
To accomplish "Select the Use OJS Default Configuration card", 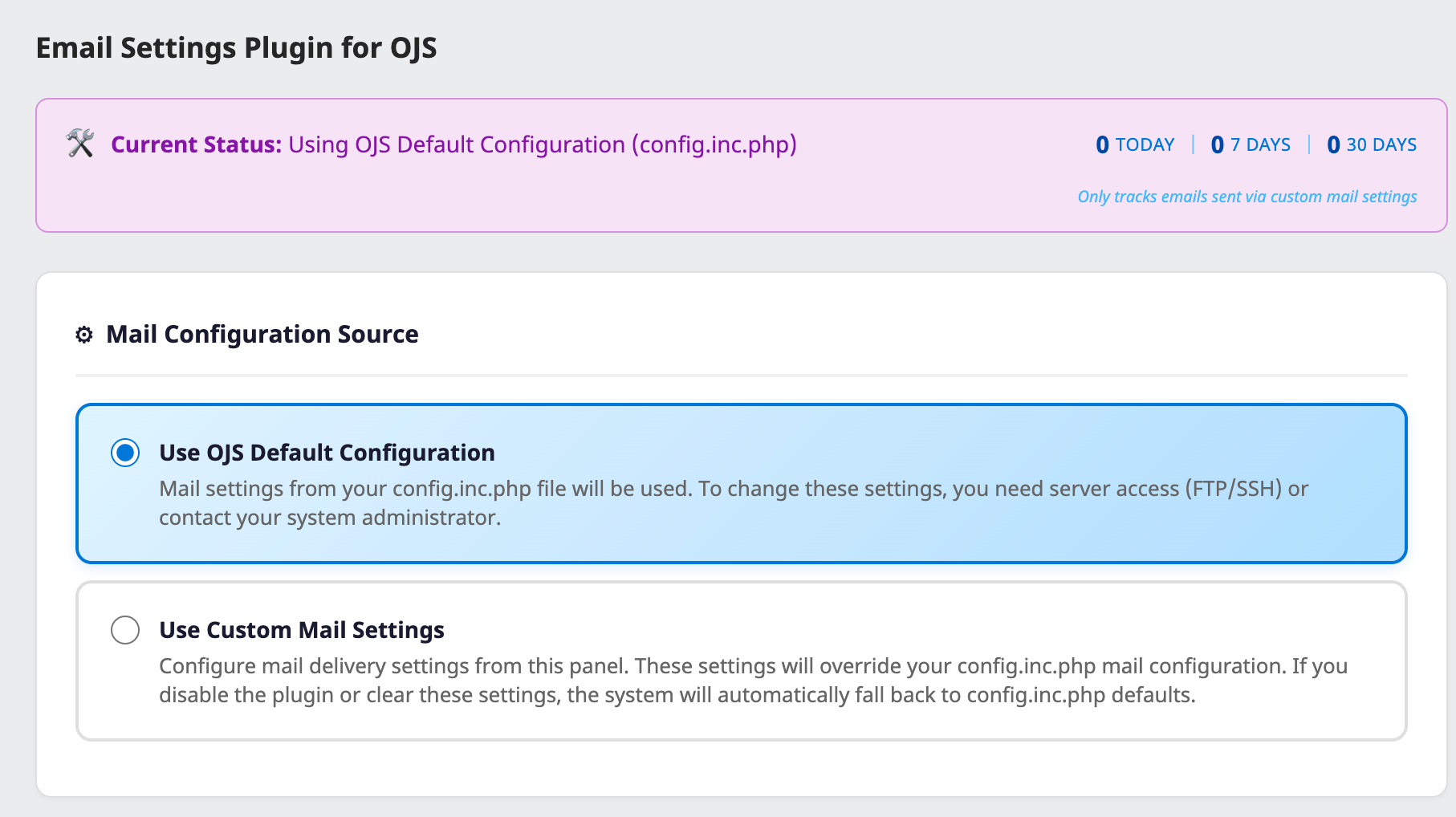I will (722, 482).
